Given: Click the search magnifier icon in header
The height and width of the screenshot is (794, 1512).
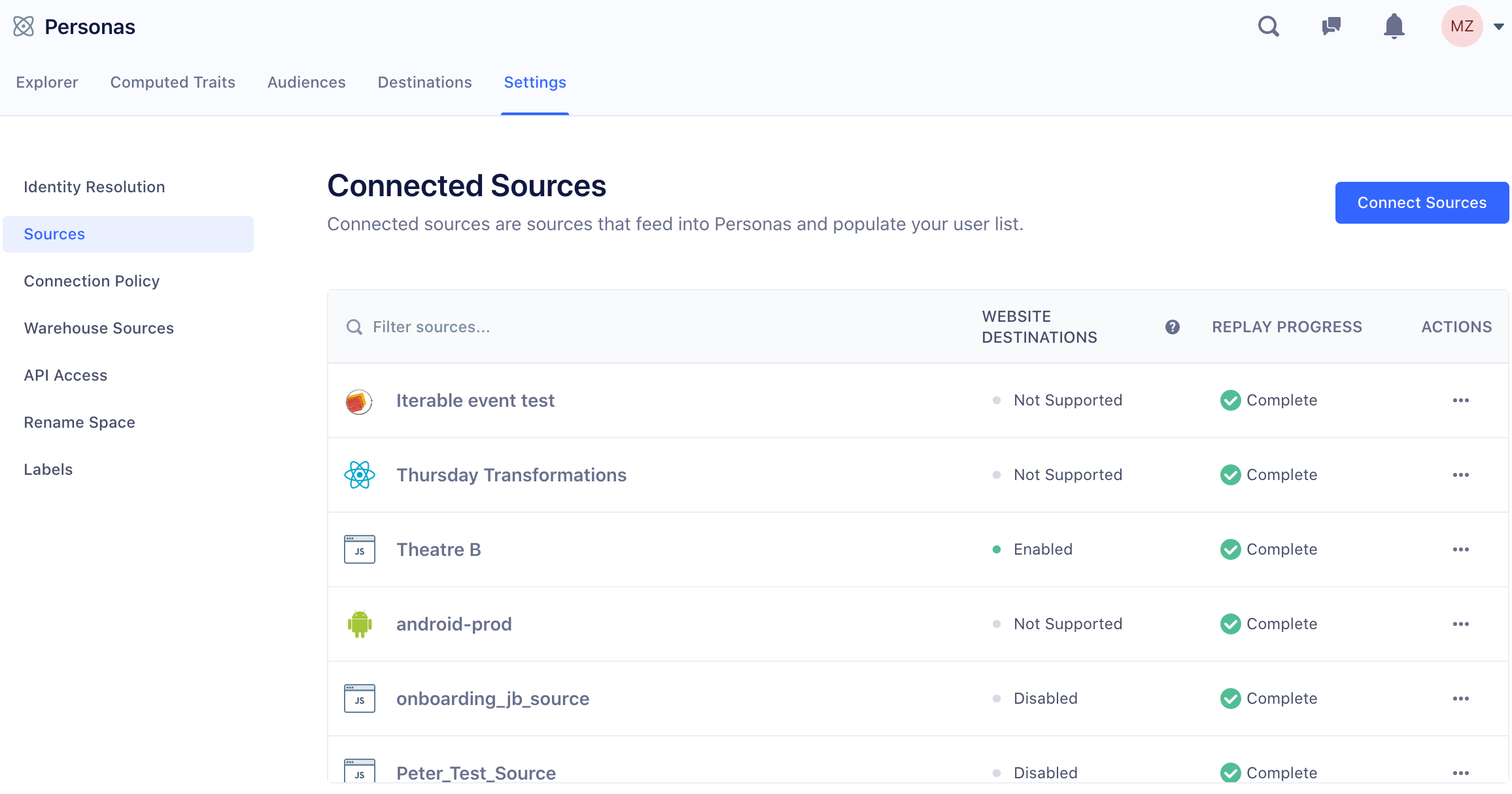Looking at the screenshot, I should click(x=1268, y=26).
